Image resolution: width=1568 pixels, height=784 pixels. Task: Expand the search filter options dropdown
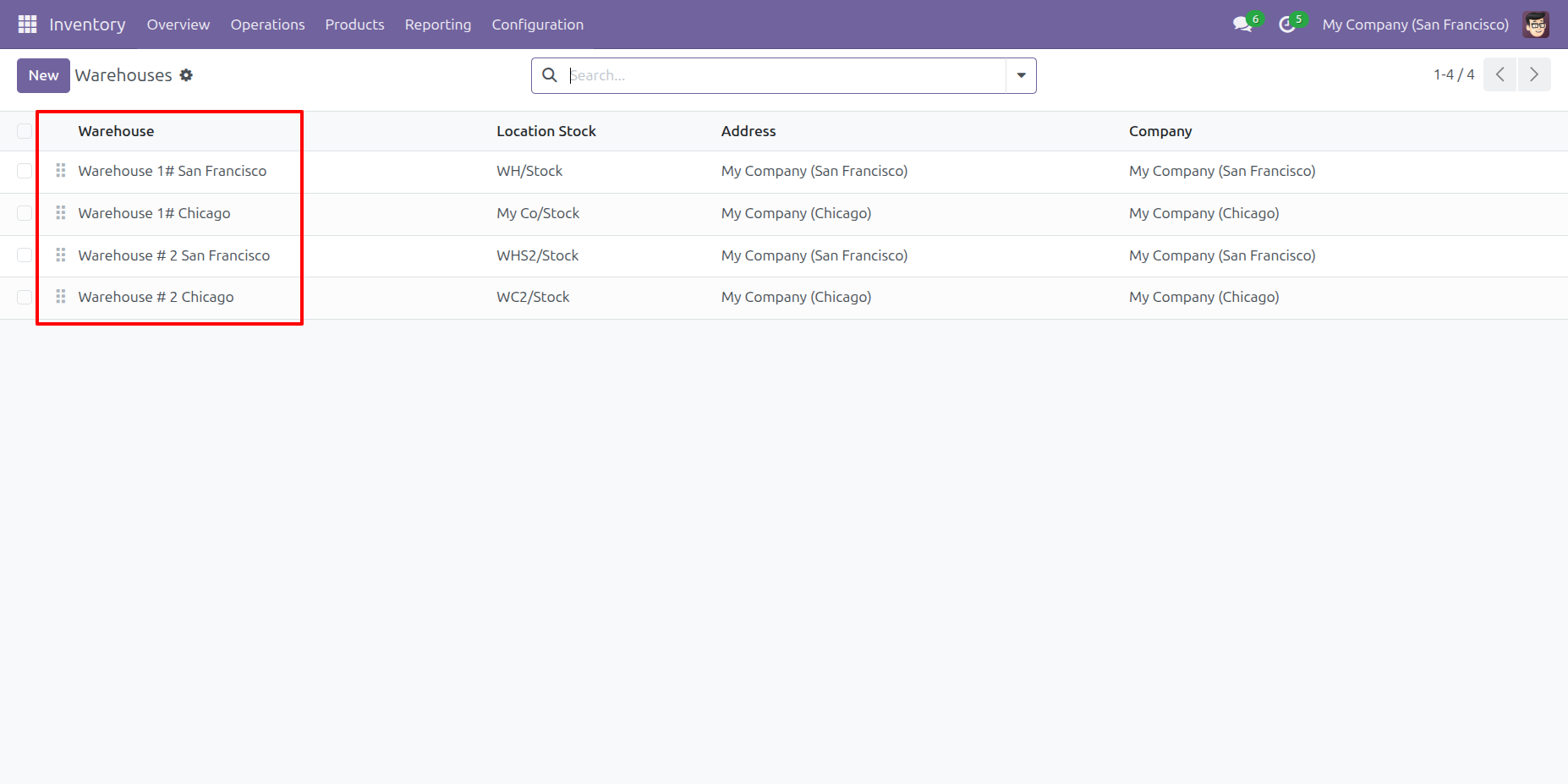[x=1021, y=75]
